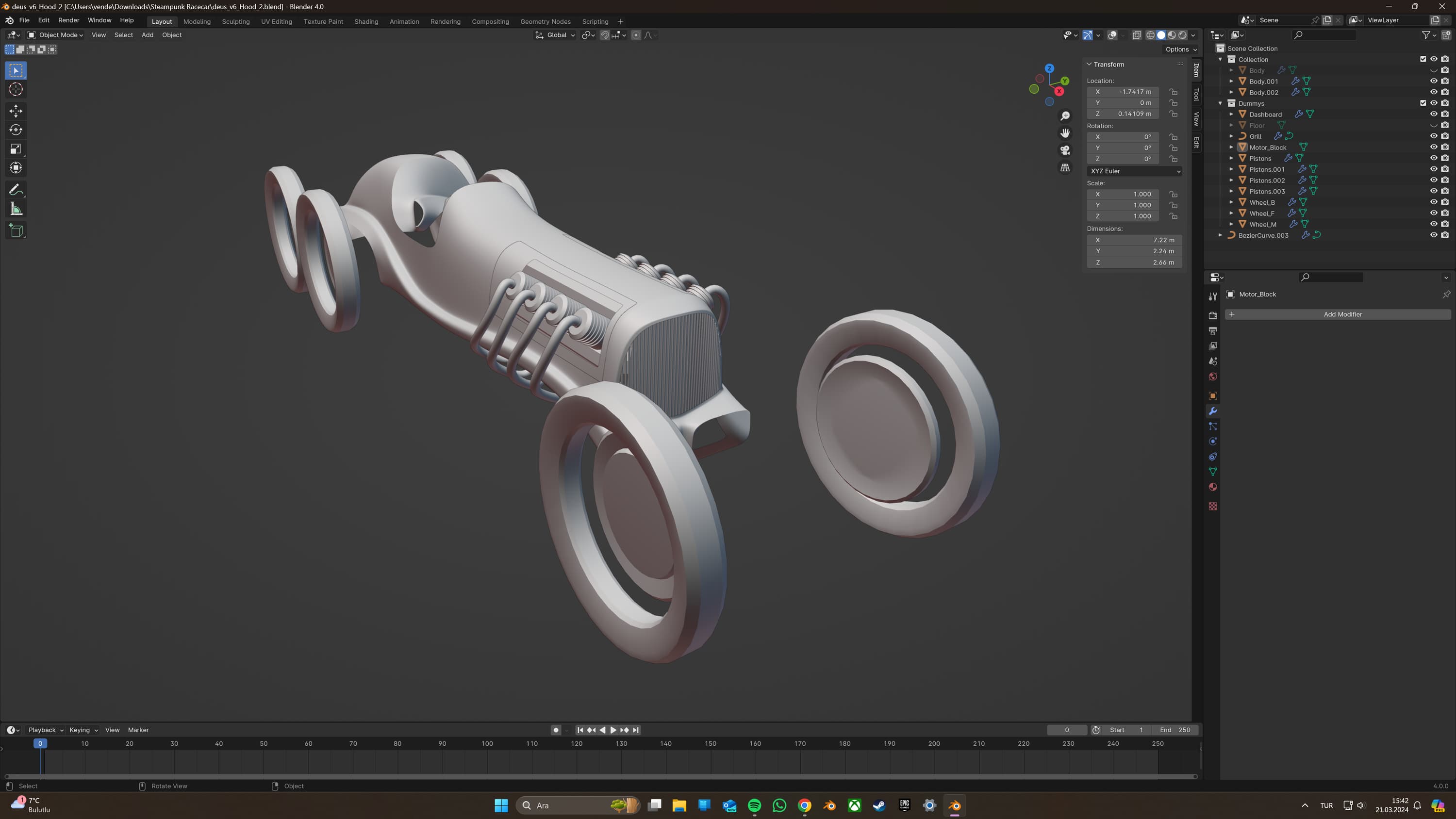The width and height of the screenshot is (1456, 819).
Task: Open the Material properties tab
Action: tap(1212, 487)
